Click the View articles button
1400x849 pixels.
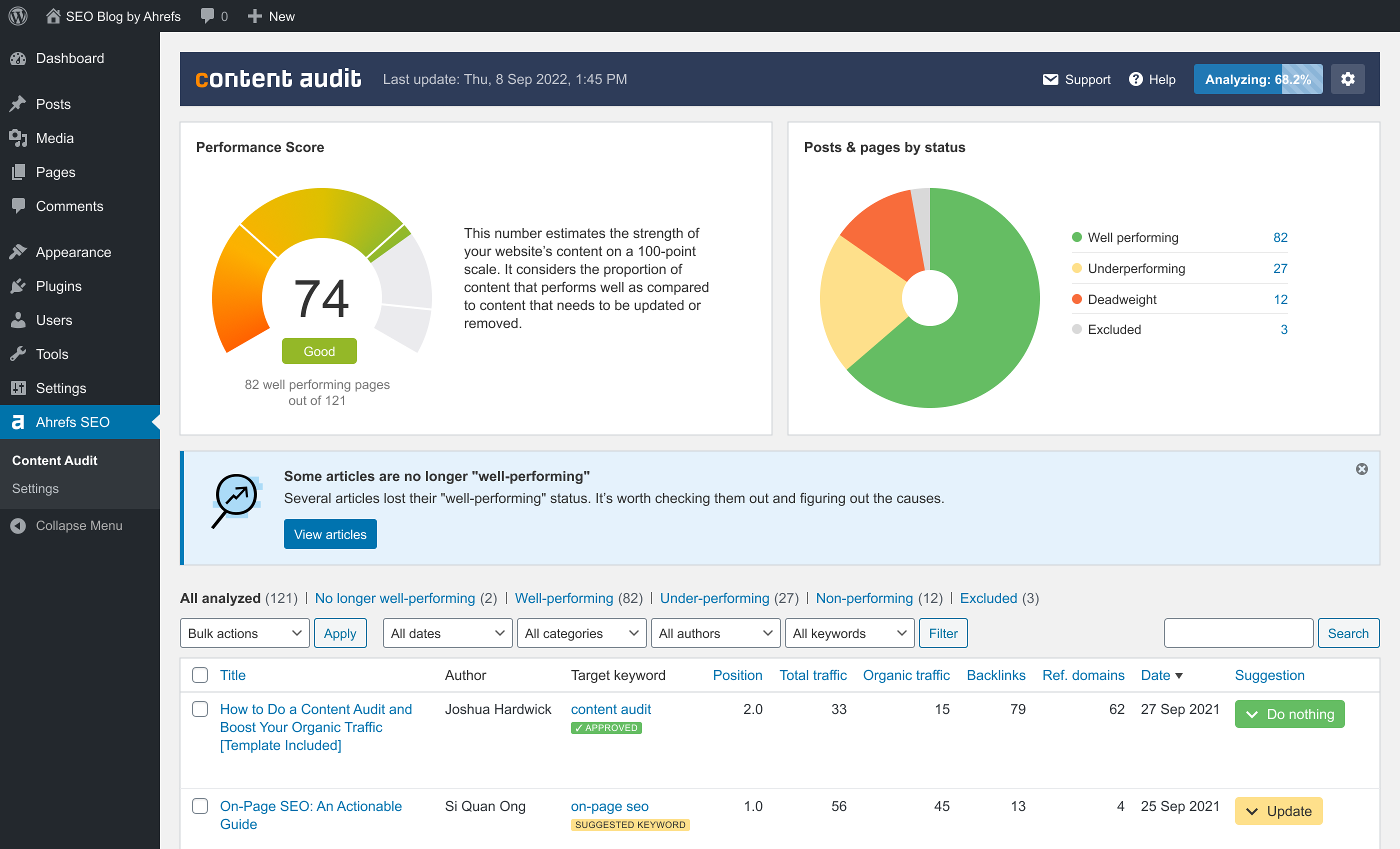point(330,534)
